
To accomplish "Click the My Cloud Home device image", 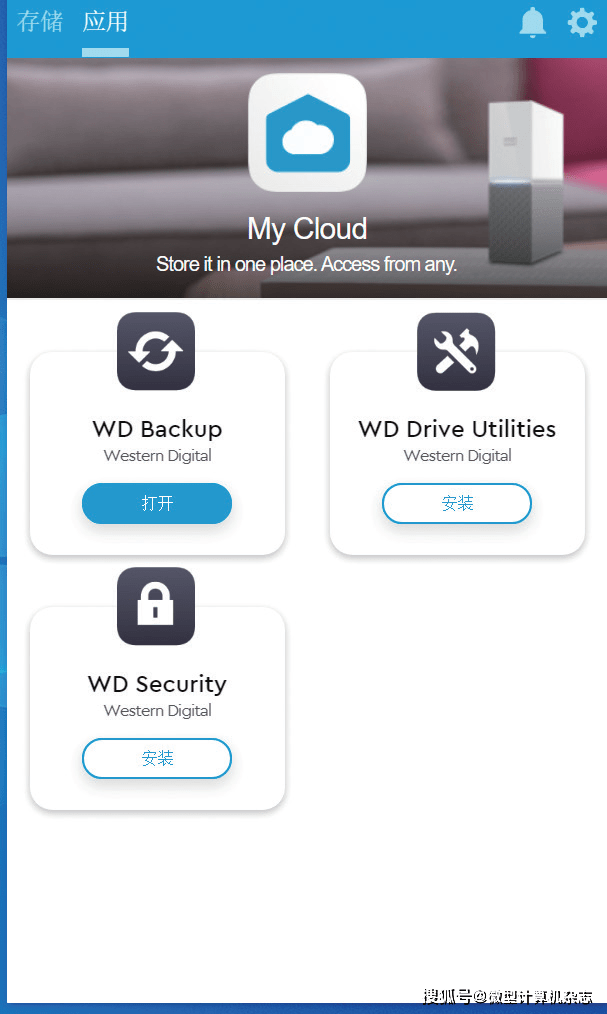I will (x=526, y=181).
